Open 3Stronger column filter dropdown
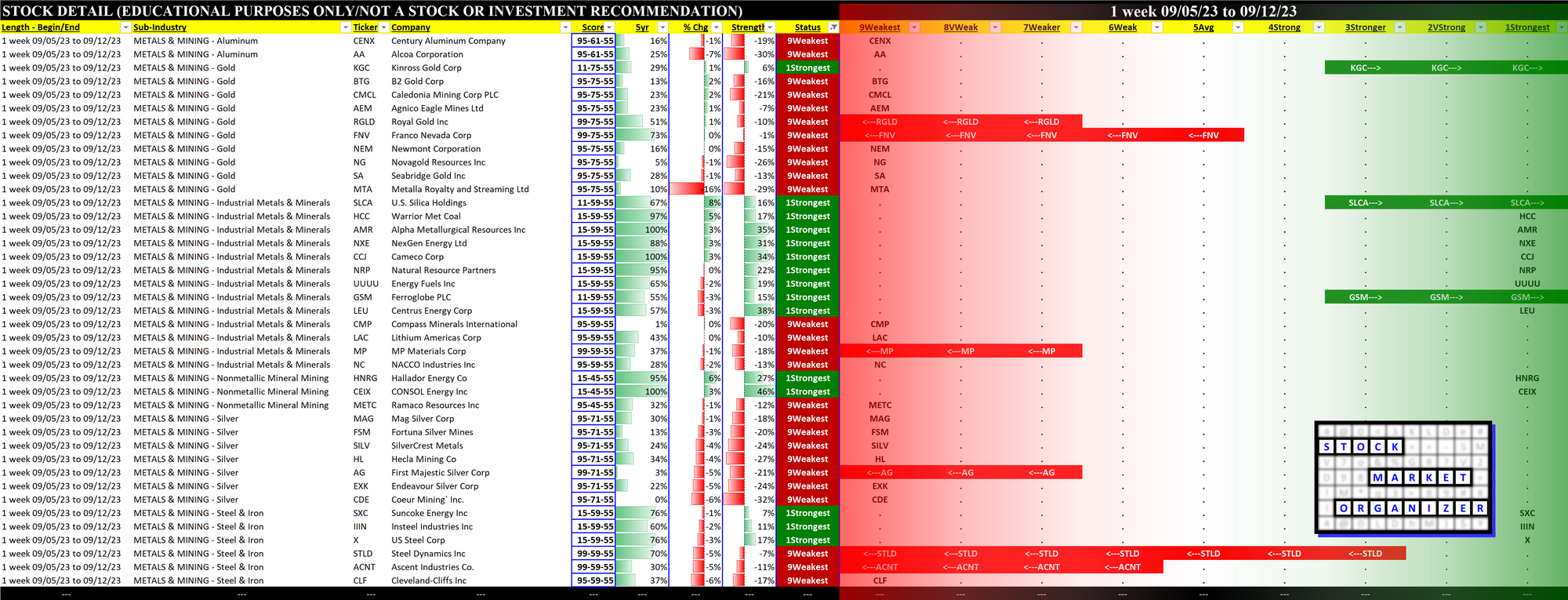The image size is (1568, 600). tap(1400, 27)
